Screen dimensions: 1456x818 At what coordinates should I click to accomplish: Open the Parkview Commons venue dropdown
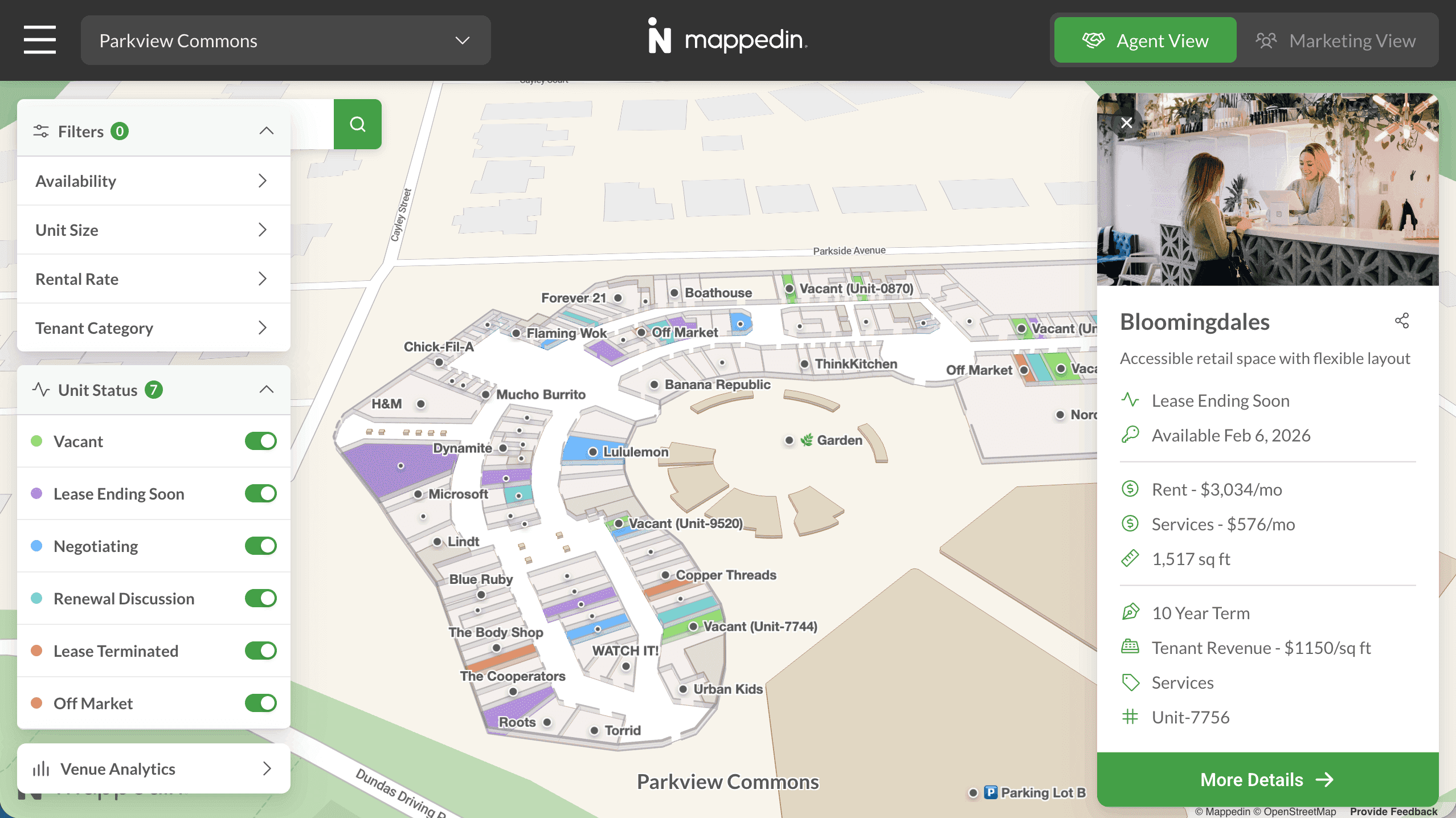[x=285, y=40]
